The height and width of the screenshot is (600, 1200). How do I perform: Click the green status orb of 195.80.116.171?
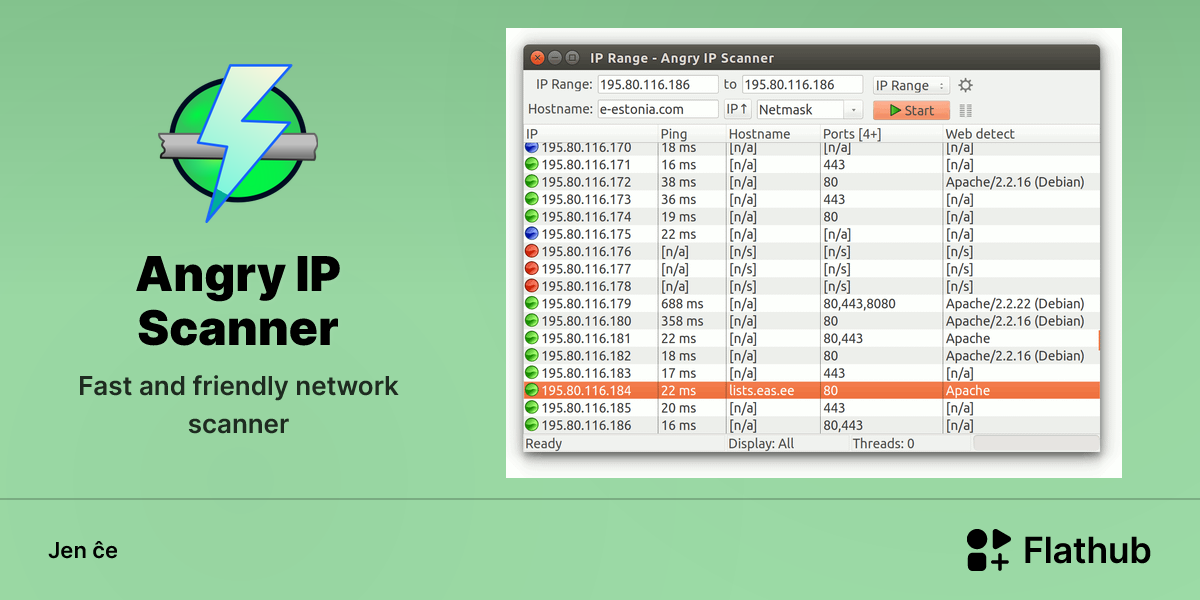[531, 165]
